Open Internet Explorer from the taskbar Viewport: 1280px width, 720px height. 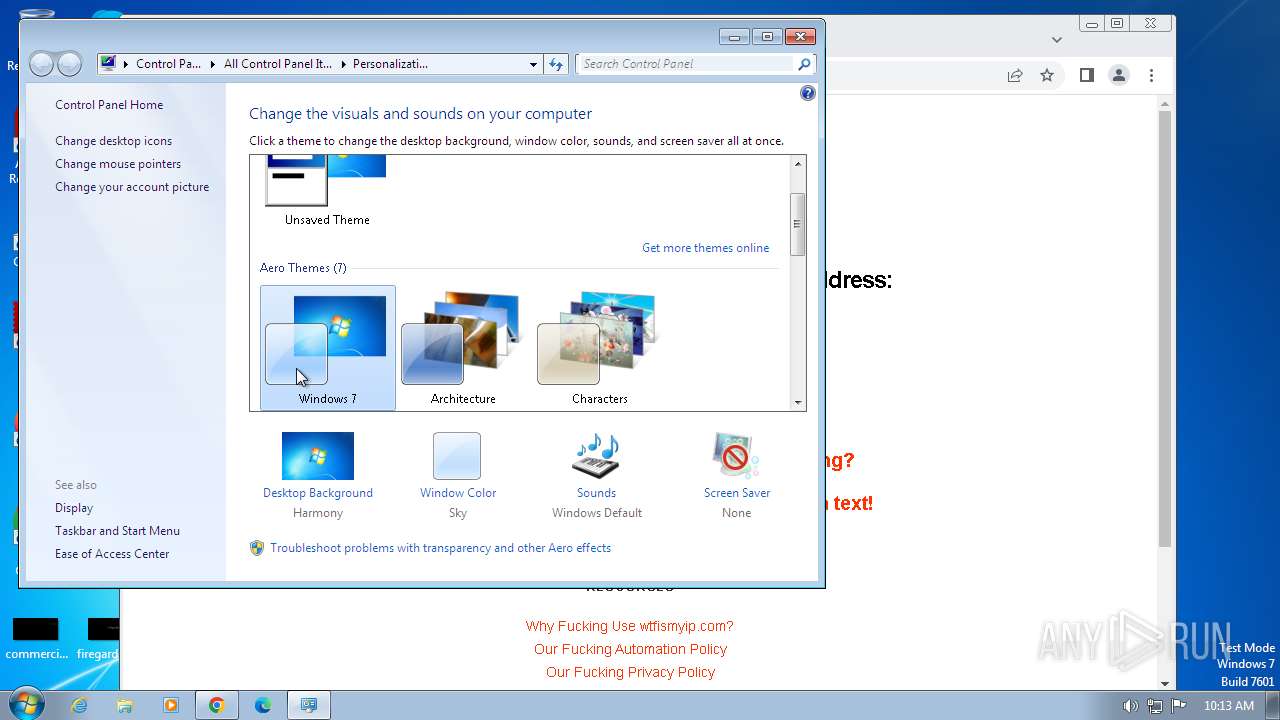[79, 705]
